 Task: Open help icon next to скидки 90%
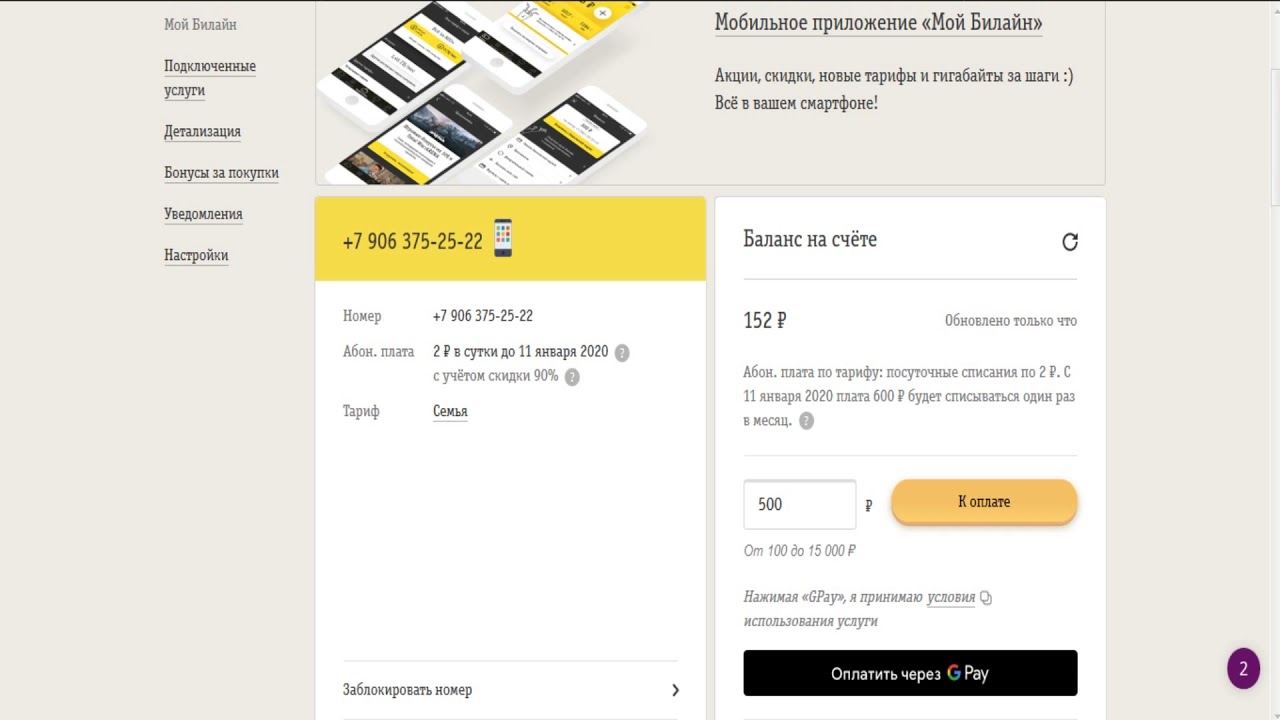point(572,377)
